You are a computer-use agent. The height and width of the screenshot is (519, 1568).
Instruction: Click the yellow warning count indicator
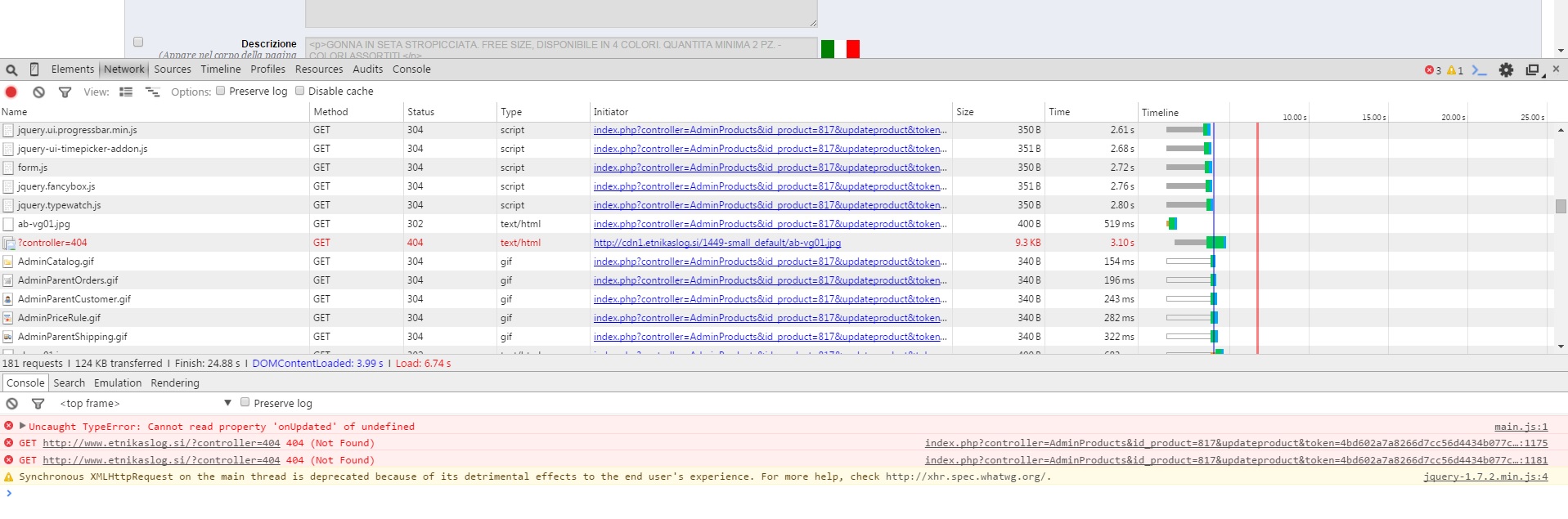click(1455, 70)
